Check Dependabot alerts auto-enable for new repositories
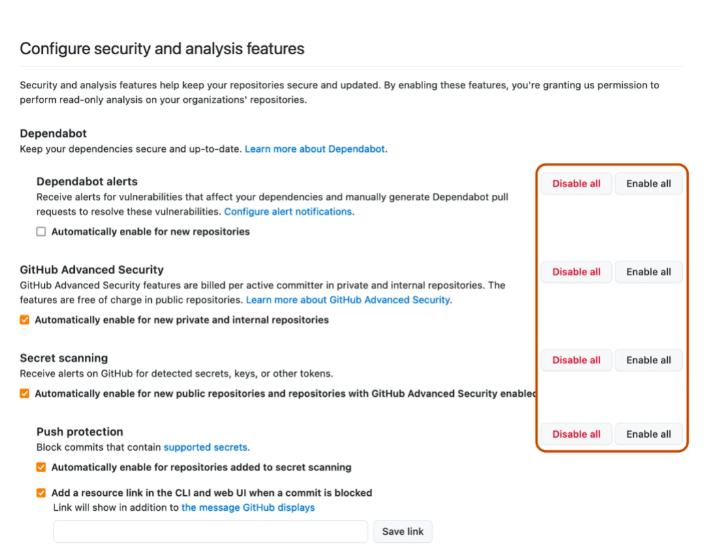Screen dimensions: 725x553 pos(41,232)
